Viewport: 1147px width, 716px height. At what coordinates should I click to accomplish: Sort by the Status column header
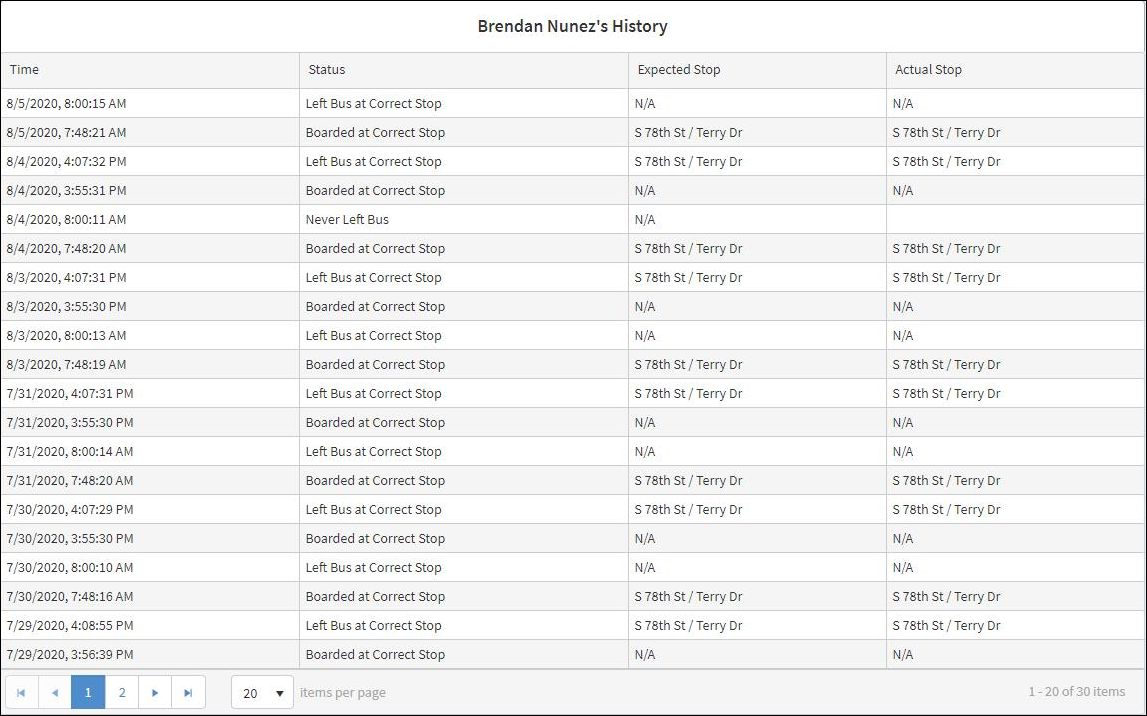click(327, 70)
